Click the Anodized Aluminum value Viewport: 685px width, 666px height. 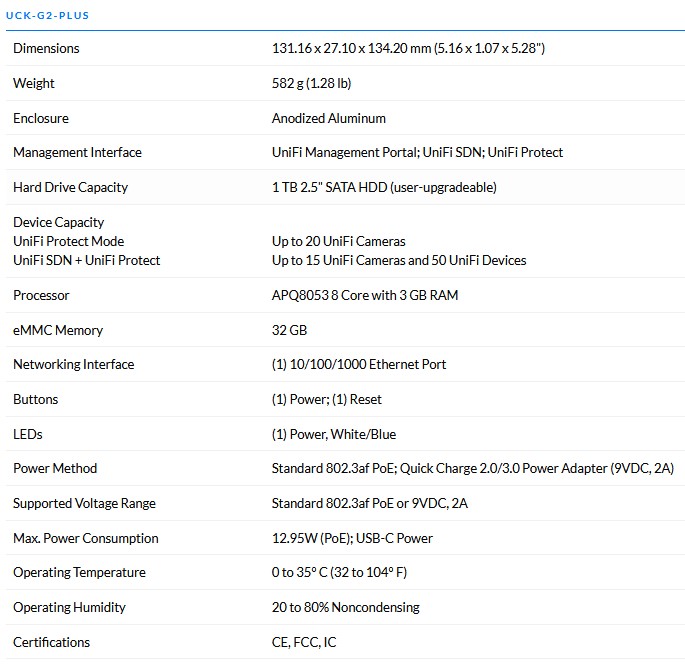(329, 118)
